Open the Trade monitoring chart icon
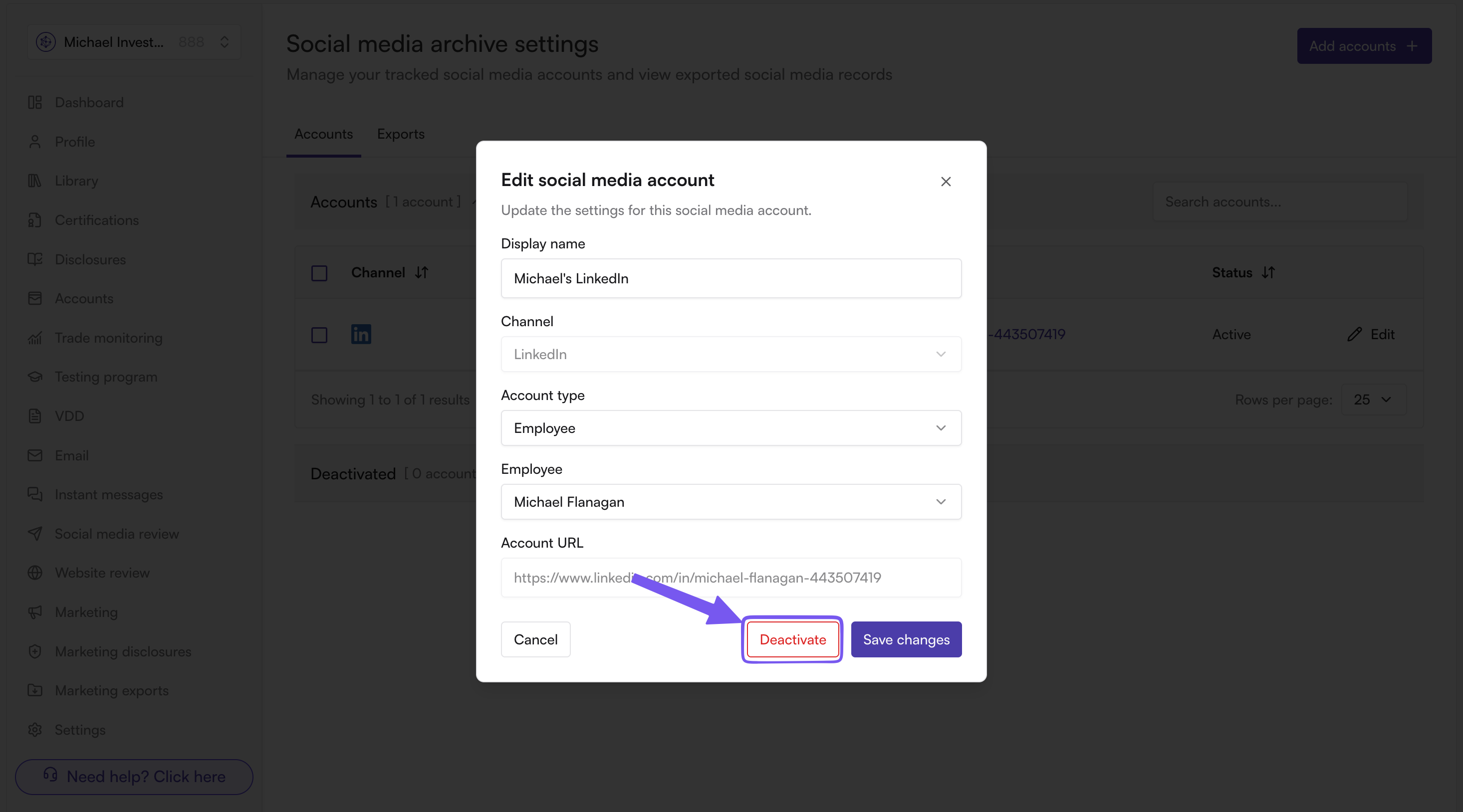This screenshot has height=812, width=1463. 34,338
